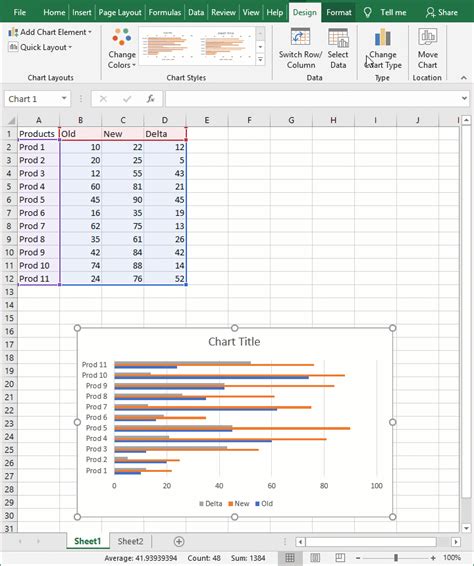Click vertical scrollbar up arrow
474x566 pixels.
pos(466,120)
